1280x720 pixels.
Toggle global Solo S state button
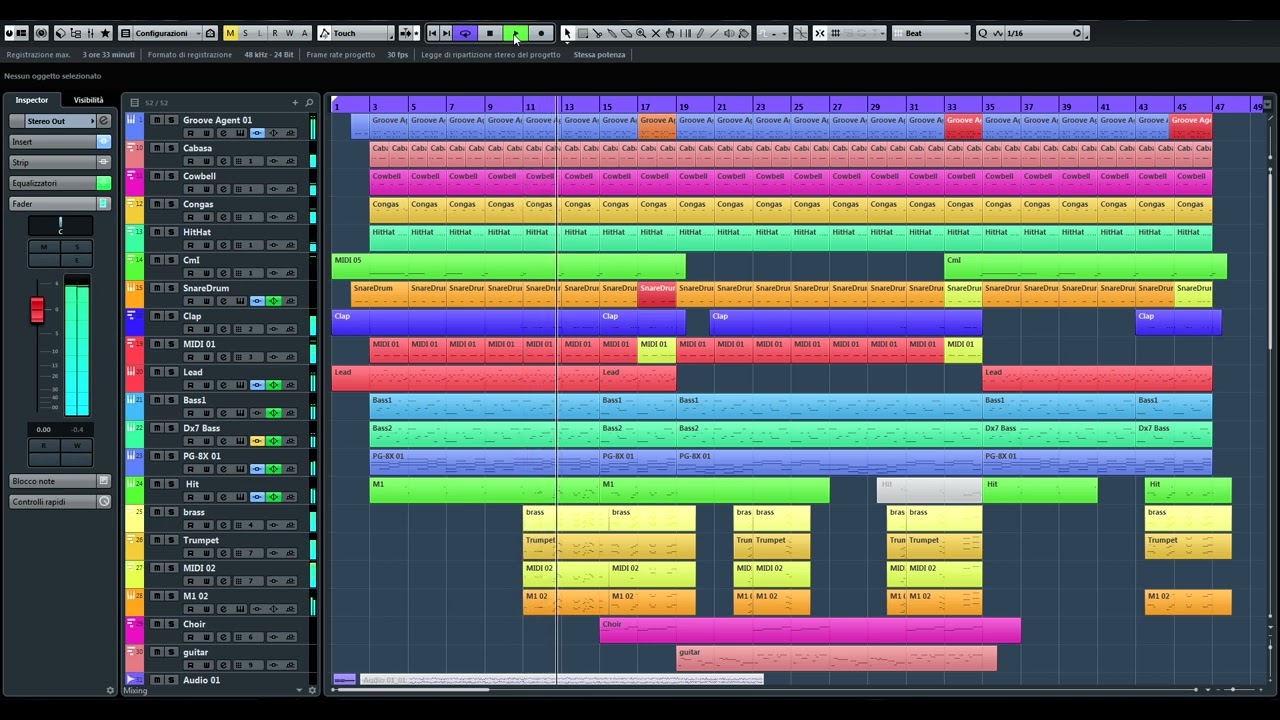[x=246, y=33]
